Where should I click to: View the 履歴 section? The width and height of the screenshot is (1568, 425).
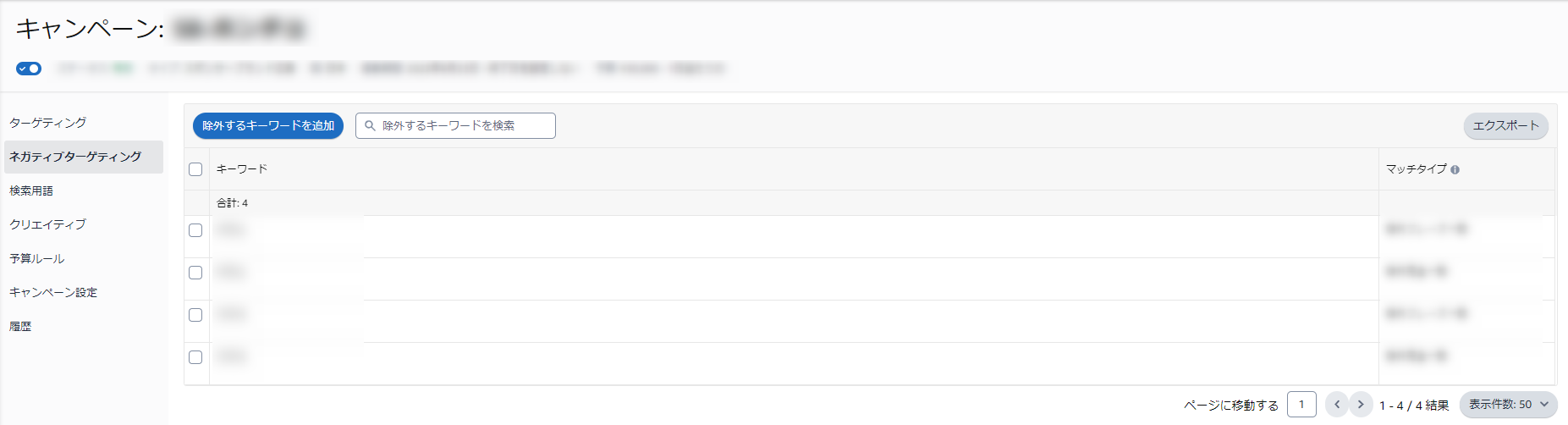point(20,326)
